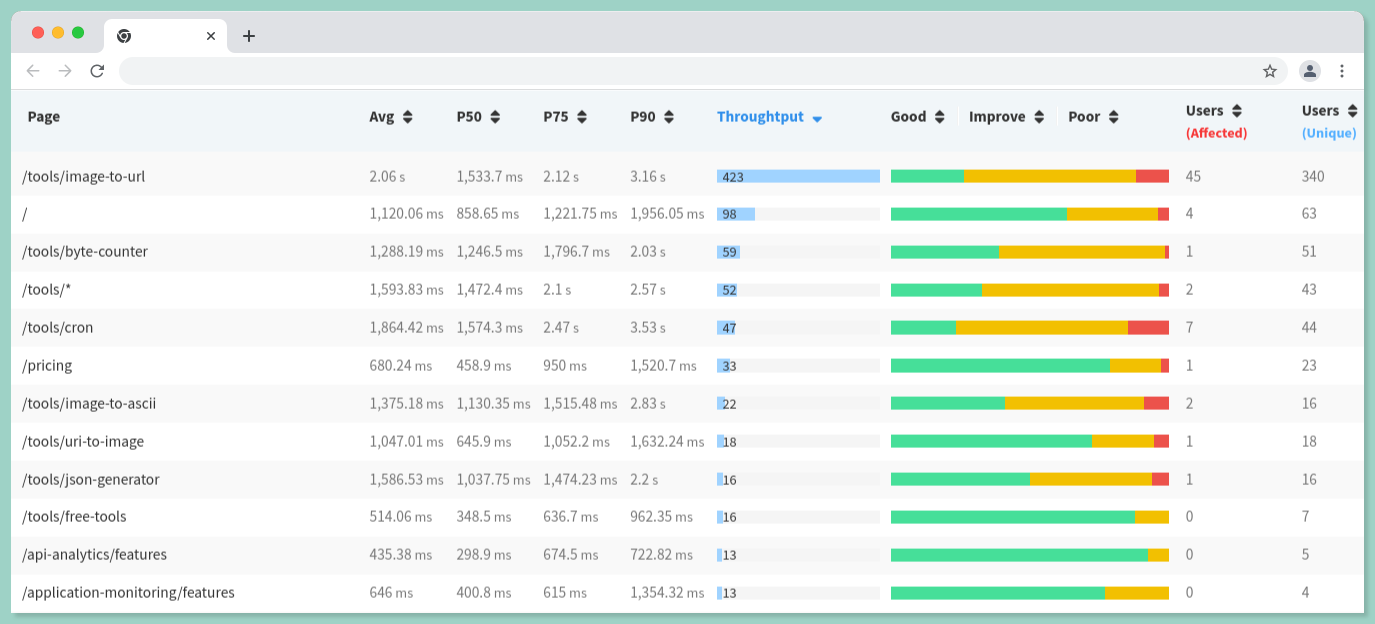Open a new tab with the plus icon
This screenshot has width=1375, height=624.
(249, 36)
